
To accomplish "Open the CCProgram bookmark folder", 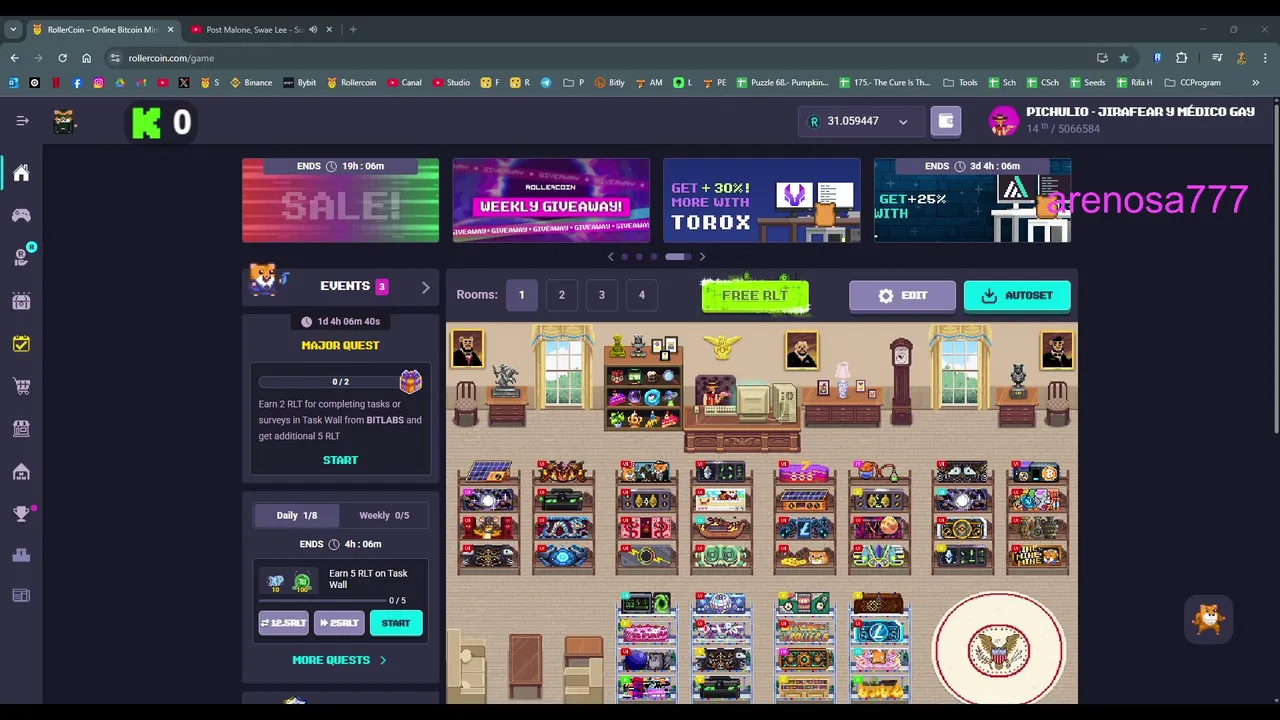I will [x=1193, y=83].
